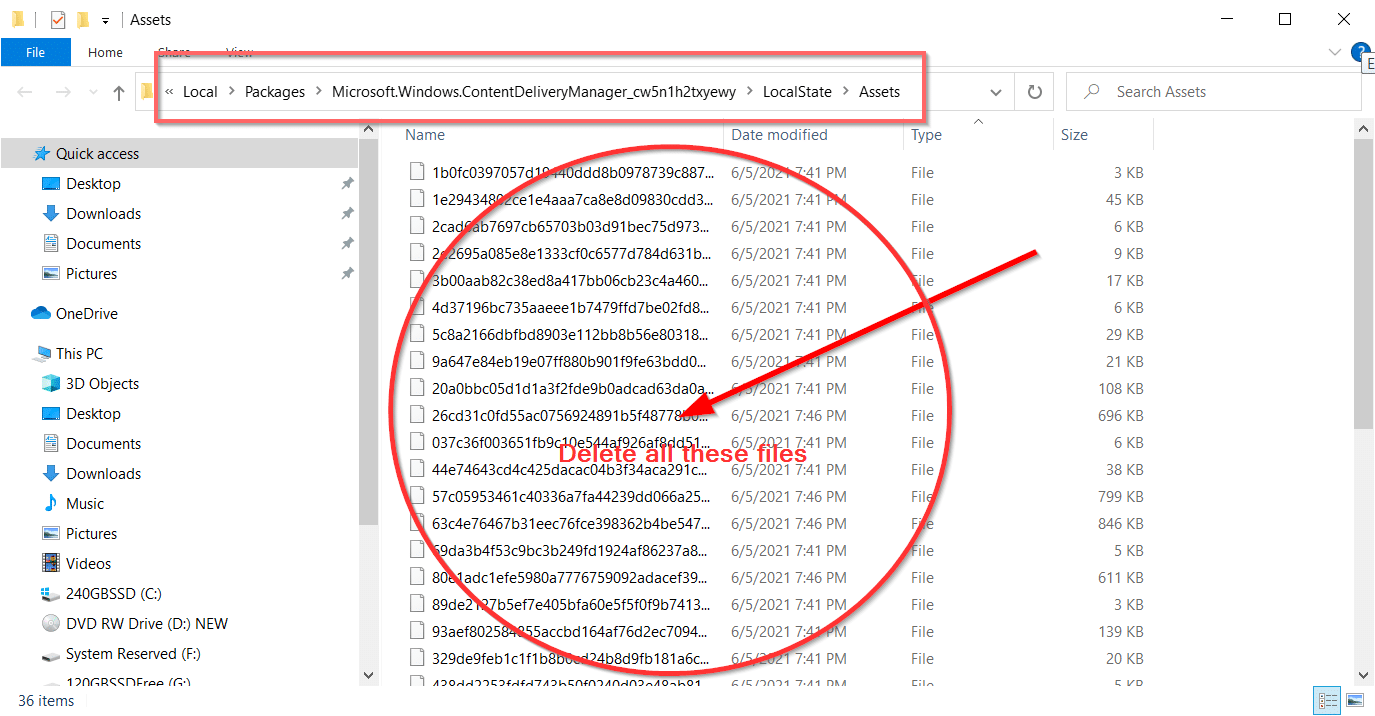Expand the address bar history dropdown

[996, 92]
